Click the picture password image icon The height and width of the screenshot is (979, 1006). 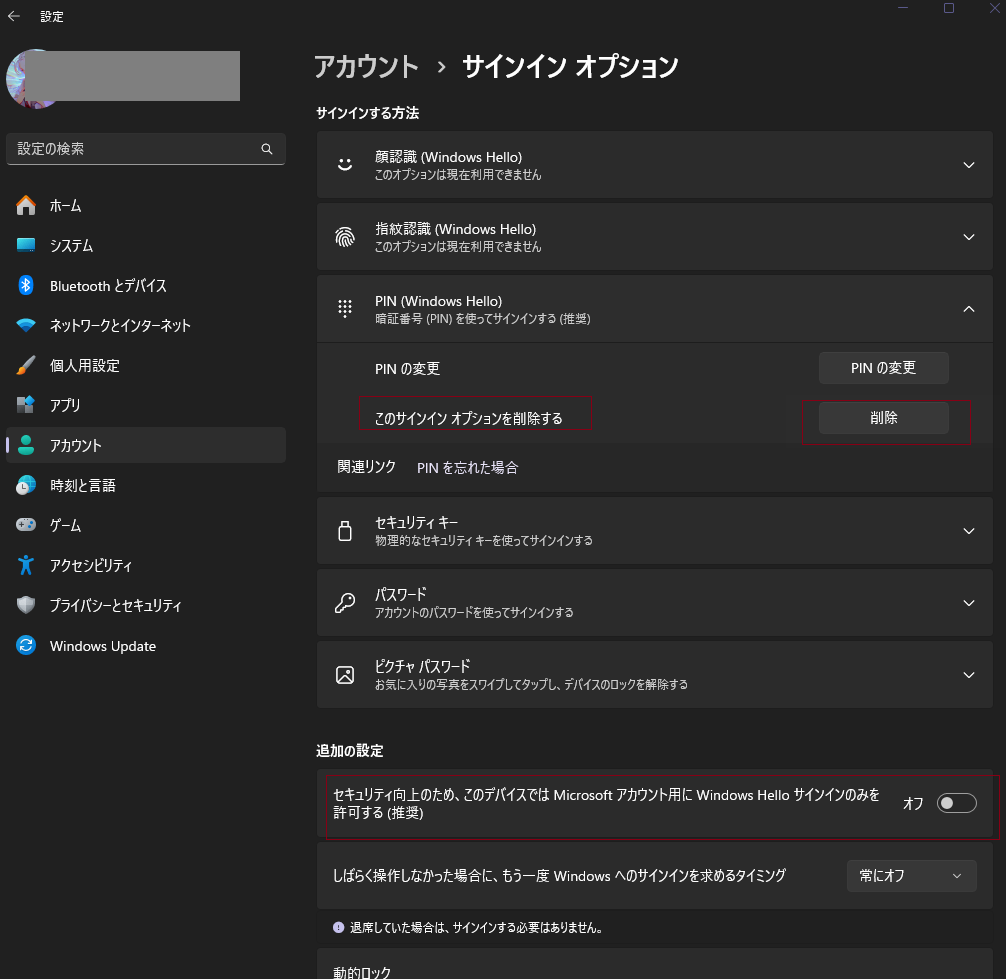tap(345, 674)
